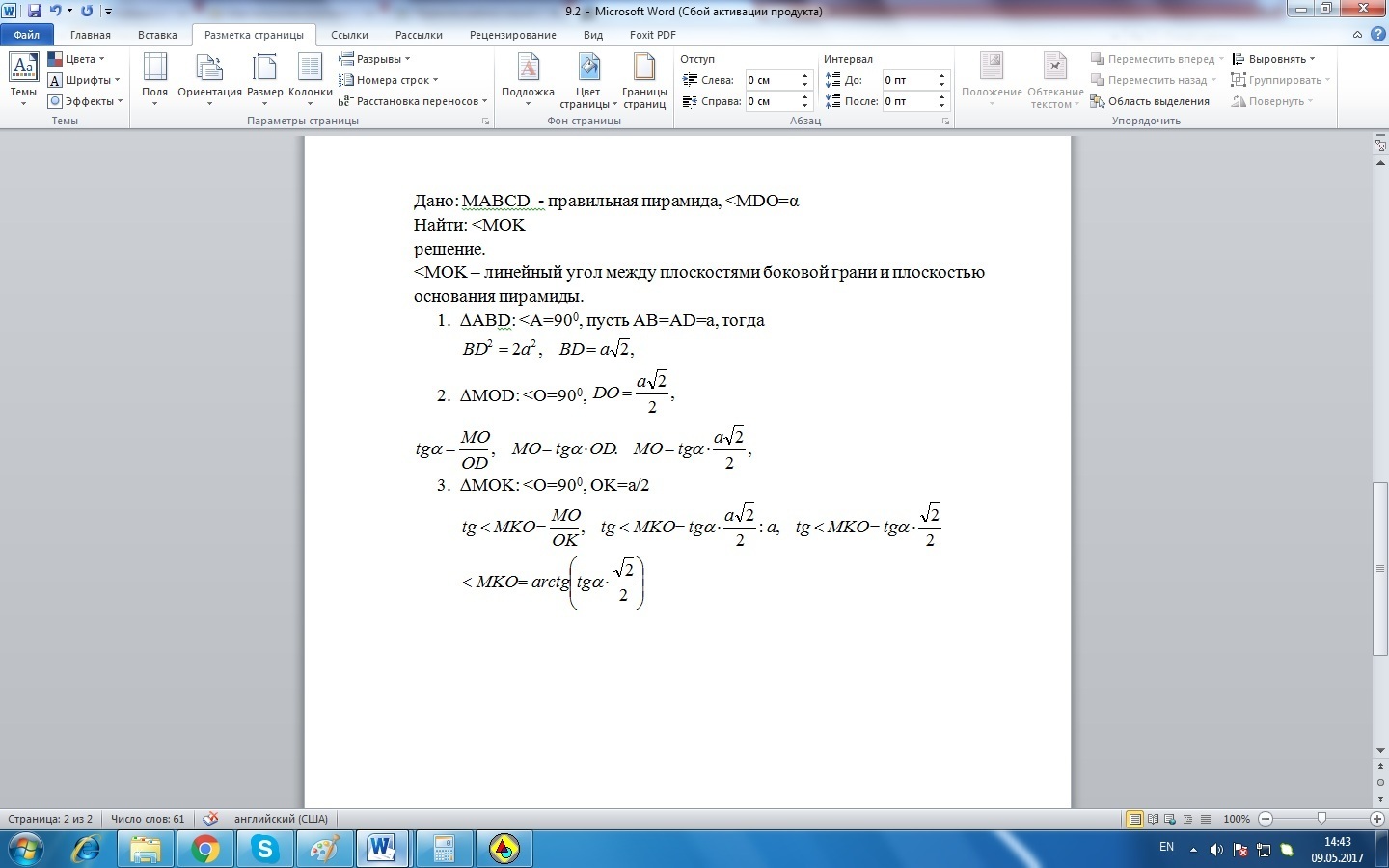Click the Undo icon in Quick Access toolbar
The height and width of the screenshot is (868, 1389).
[x=55, y=11]
